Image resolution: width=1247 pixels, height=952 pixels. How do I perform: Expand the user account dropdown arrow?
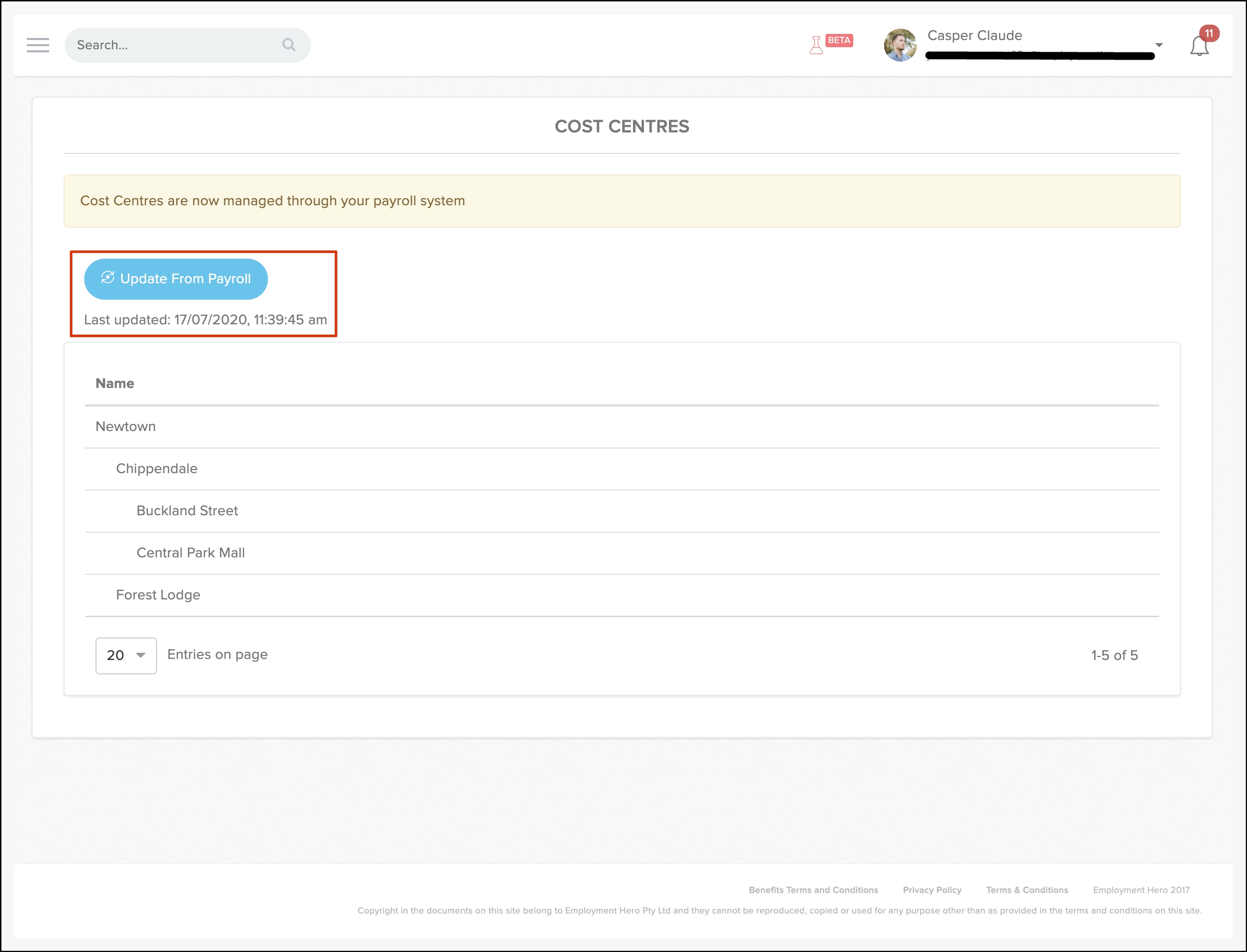[x=1159, y=45]
